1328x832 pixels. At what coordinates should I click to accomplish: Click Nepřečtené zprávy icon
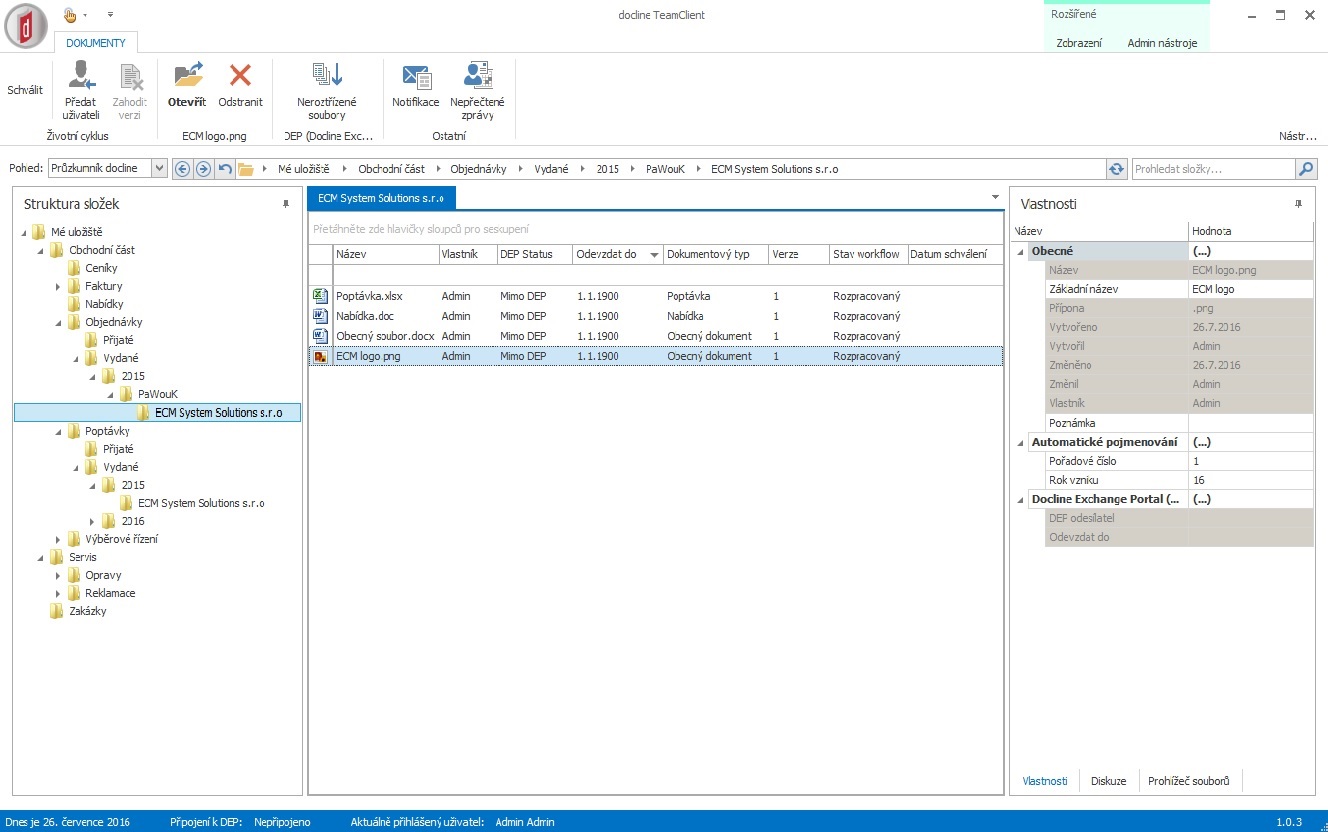tap(477, 77)
